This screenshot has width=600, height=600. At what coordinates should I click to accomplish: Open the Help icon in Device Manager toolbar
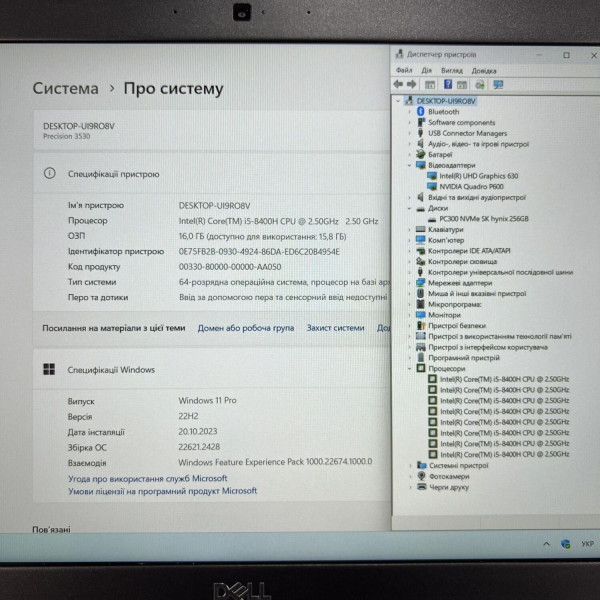click(x=447, y=84)
